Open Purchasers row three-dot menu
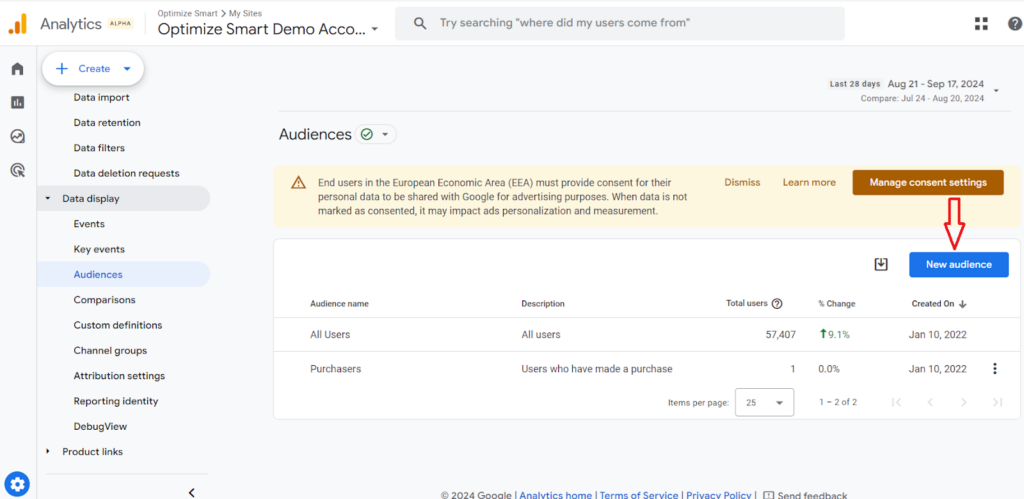 tap(995, 369)
